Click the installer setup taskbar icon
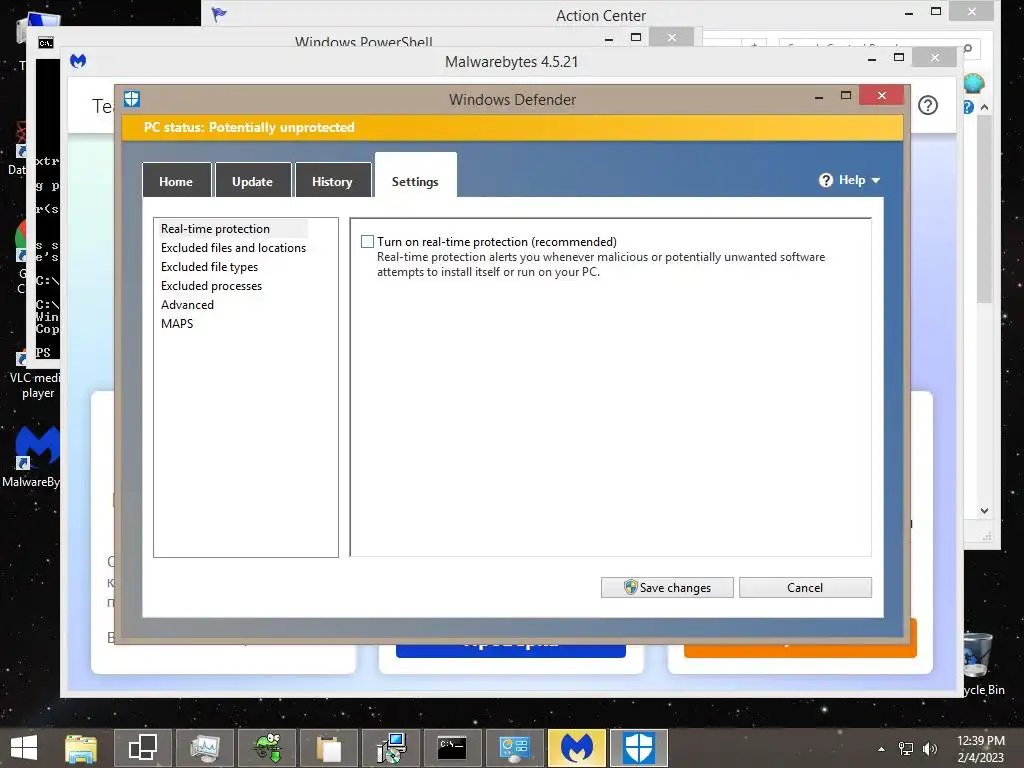Image resolution: width=1024 pixels, height=768 pixels. 391,748
